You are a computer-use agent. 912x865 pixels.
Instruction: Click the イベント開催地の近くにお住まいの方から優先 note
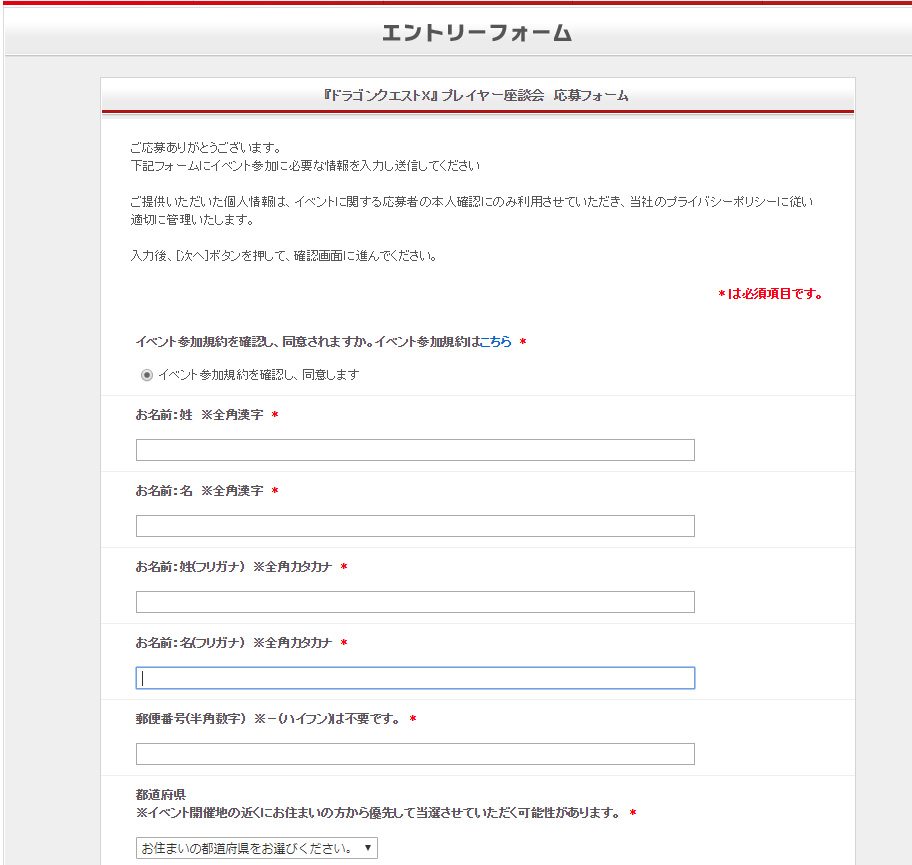click(x=378, y=813)
